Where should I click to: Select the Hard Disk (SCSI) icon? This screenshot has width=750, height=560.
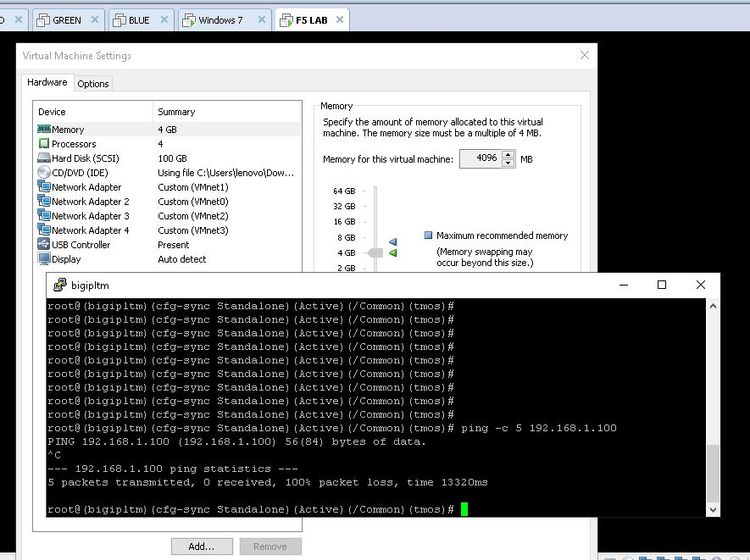click(44, 158)
